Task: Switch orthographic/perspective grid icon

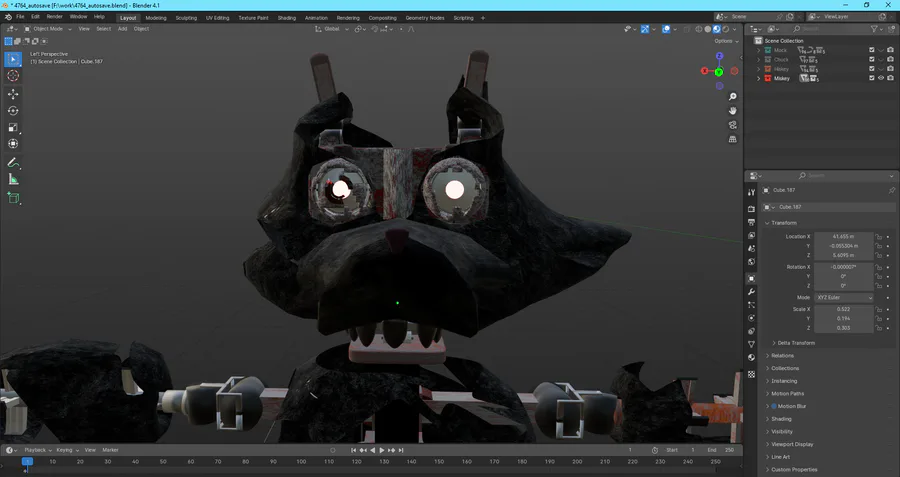Action: pyautogui.click(x=732, y=139)
